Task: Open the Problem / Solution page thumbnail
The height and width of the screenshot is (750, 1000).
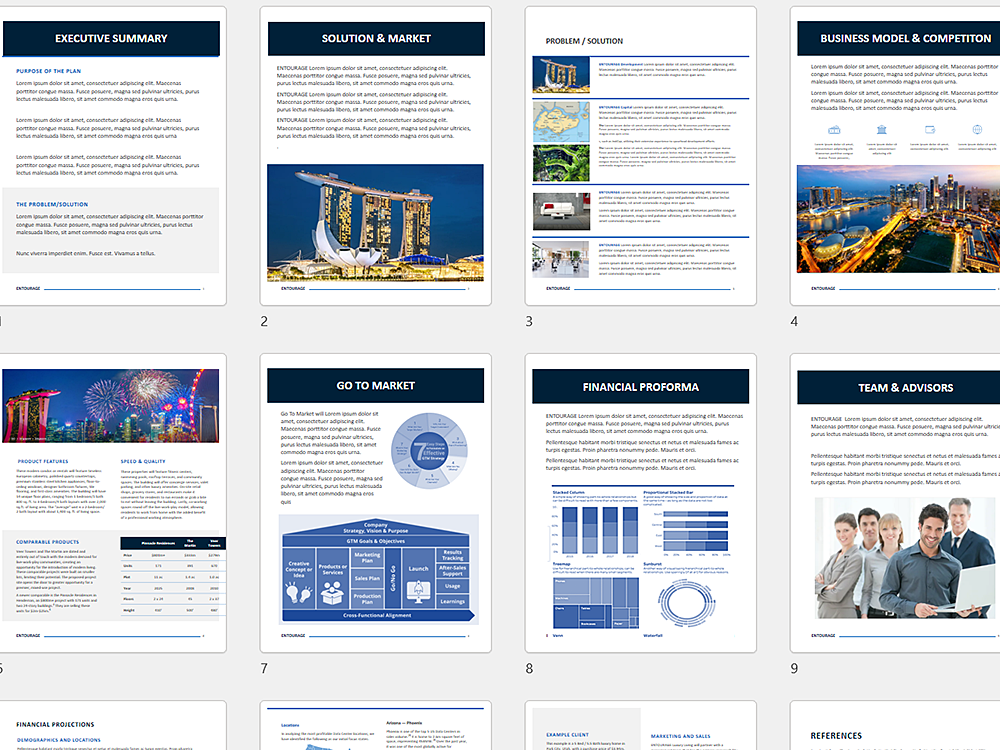Action: click(x=640, y=156)
